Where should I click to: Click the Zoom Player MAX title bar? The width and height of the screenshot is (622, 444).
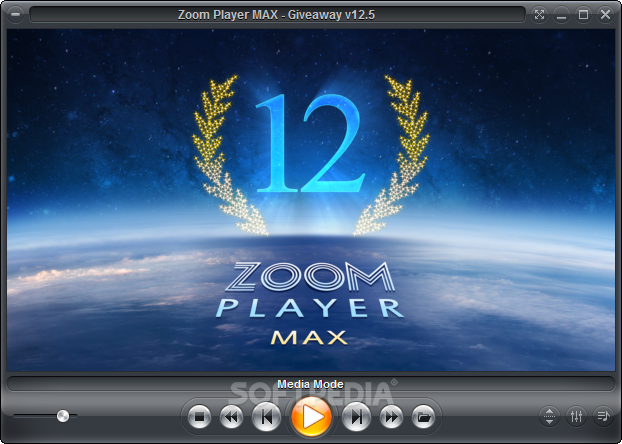coord(277,15)
